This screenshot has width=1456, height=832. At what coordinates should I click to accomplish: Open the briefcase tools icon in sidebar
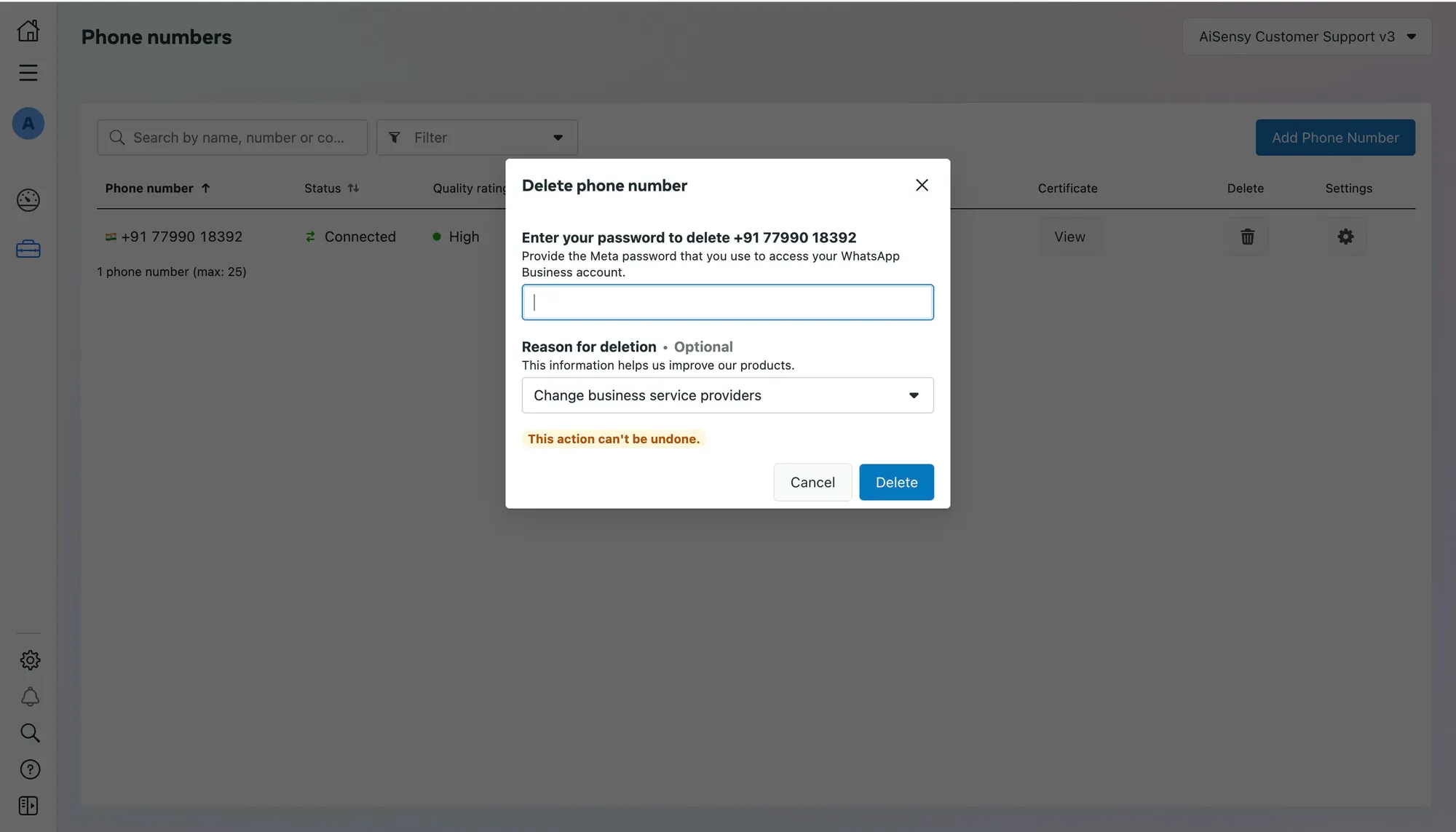28,249
